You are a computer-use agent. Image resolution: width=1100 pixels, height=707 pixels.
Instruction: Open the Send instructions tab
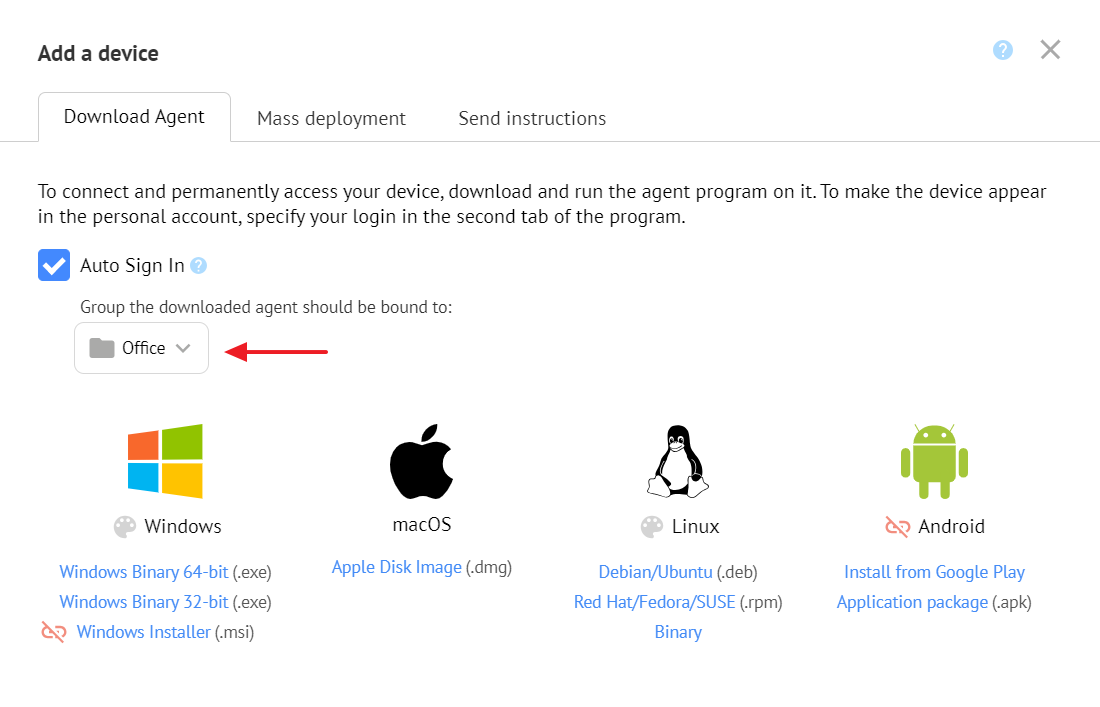click(x=532, y=119)
